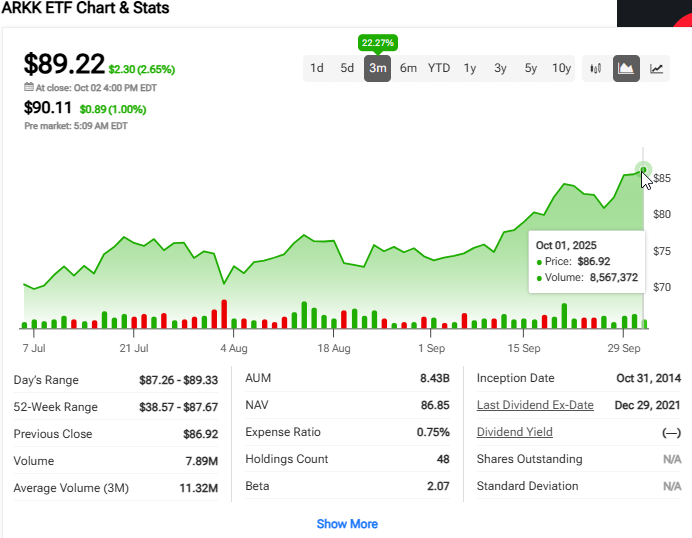Choose the 10y chart period

[561, 68]
